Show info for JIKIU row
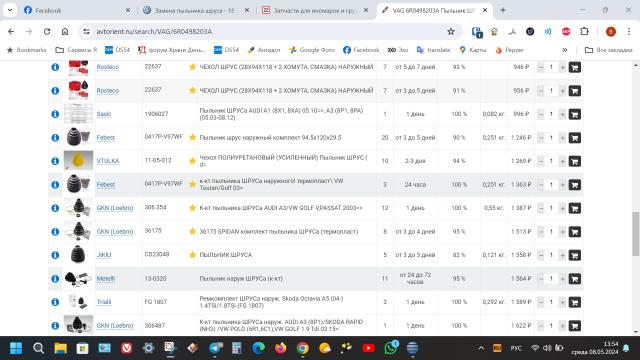 click(x=55, y=255)
